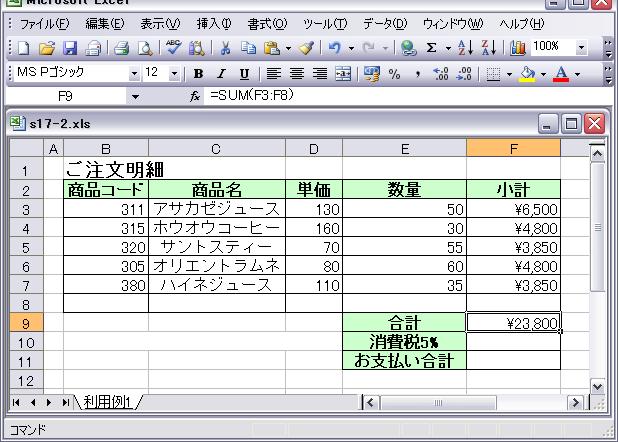Undo the last action
The height and width of the screenshot is (442, 618).
(x=334, y=48)
